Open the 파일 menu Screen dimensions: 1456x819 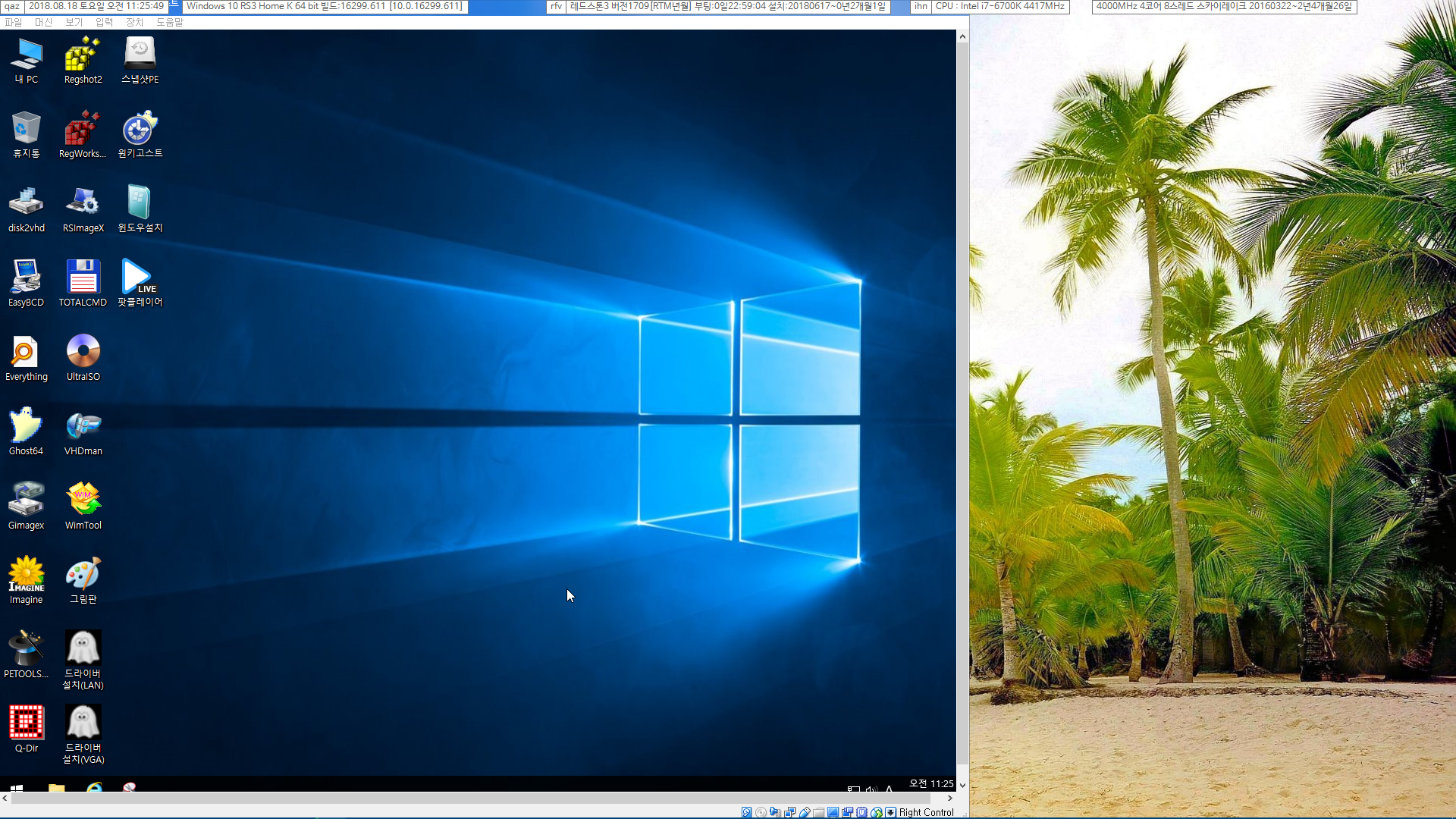tap(14, 22)
